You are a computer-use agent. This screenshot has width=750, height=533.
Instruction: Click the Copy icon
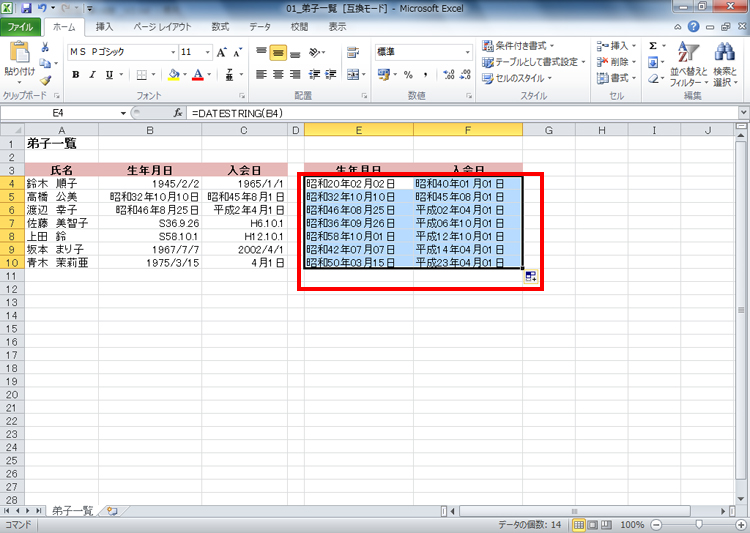click(x=45, y=63)
